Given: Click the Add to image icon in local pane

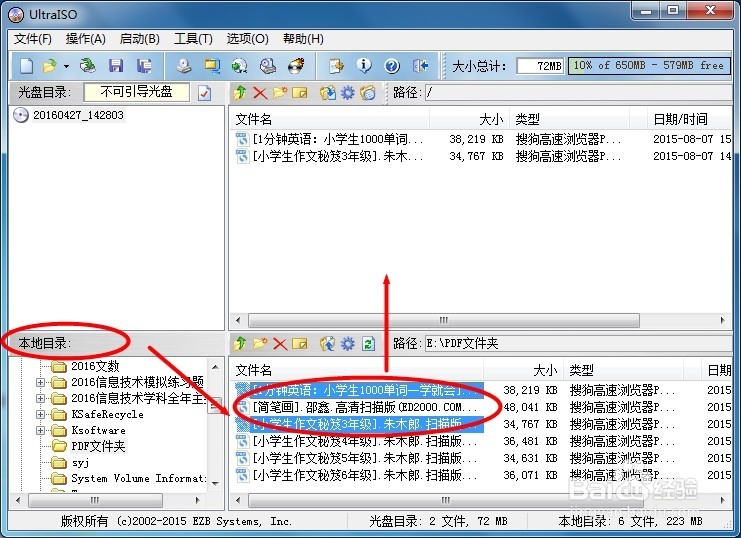Looking at the screenshot, I should (x=327, y=344).
